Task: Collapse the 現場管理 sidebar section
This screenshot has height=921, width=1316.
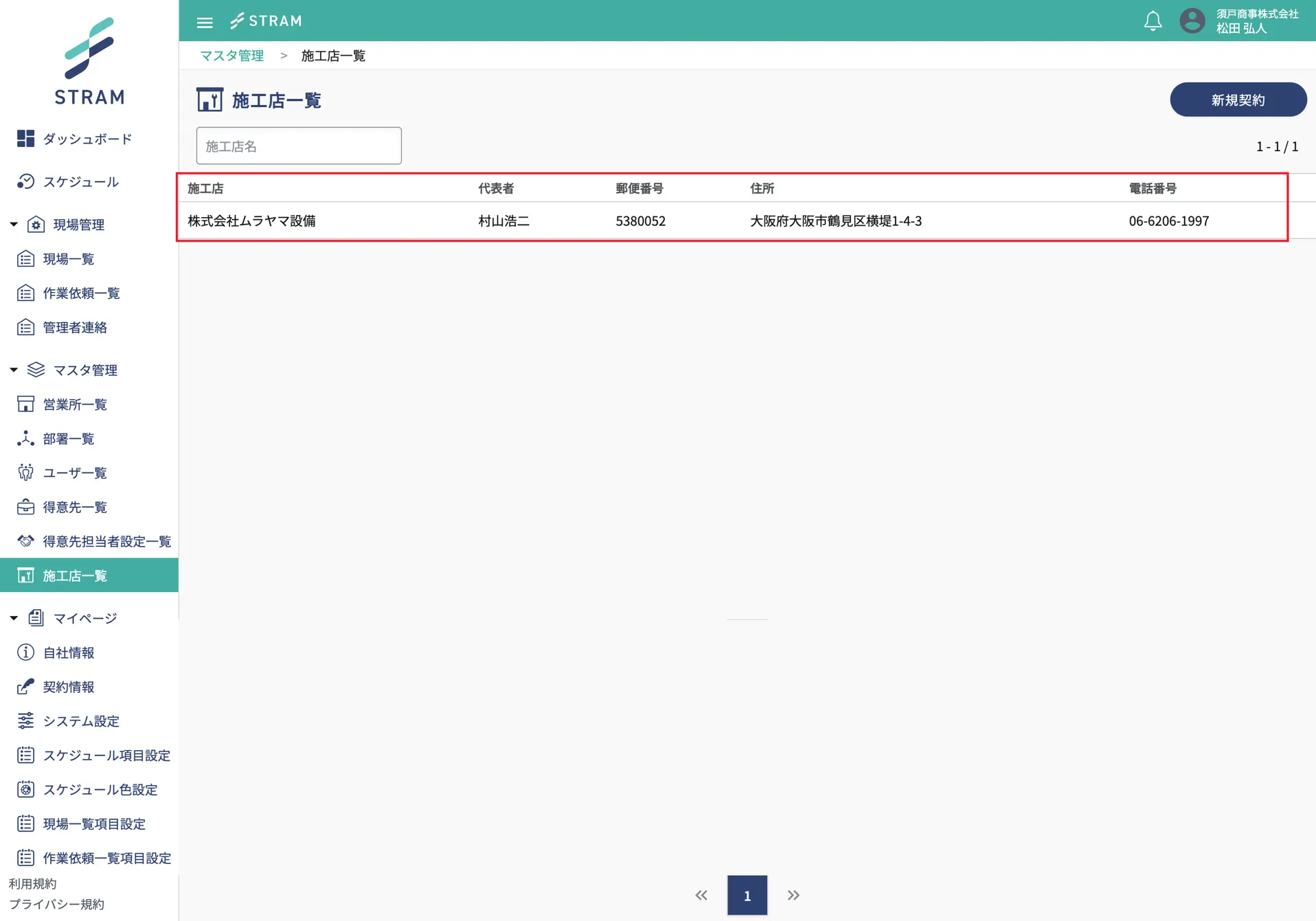Action: coord(14,225)
